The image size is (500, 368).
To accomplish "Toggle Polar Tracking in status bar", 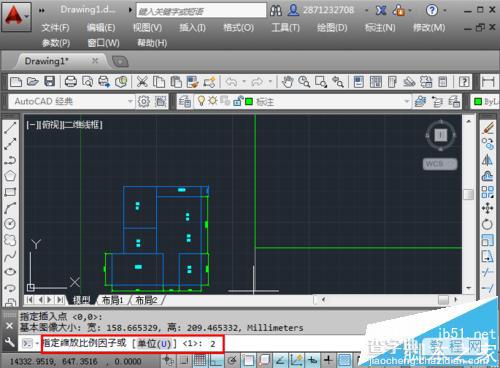I will (232, 360).
